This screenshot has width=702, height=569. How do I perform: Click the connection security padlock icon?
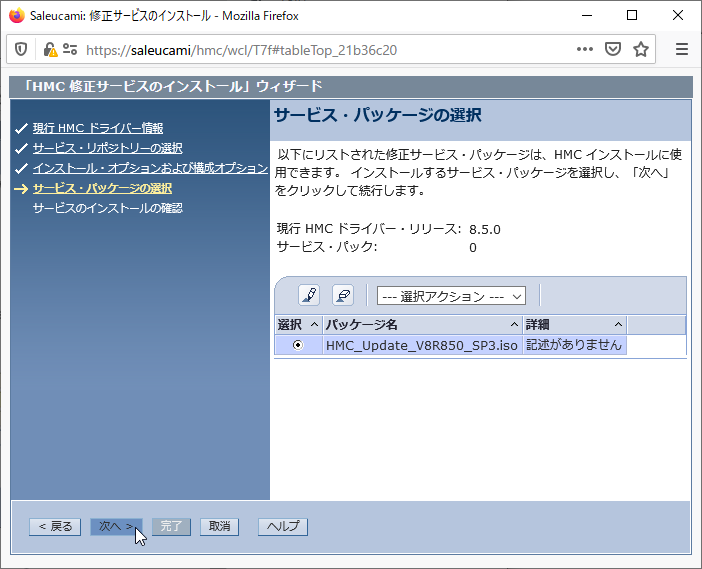pyautogui.click(x=48, y=49)
